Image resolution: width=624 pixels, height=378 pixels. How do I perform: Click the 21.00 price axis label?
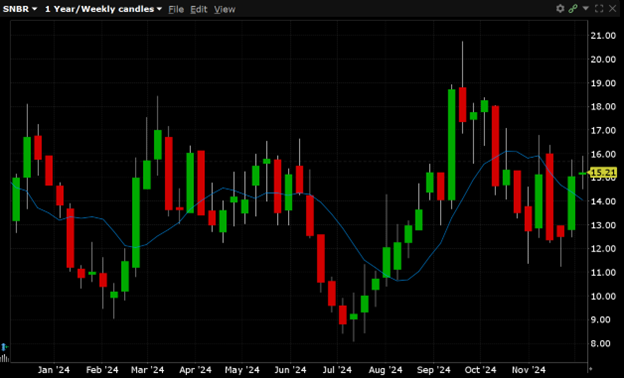[603, 35]
